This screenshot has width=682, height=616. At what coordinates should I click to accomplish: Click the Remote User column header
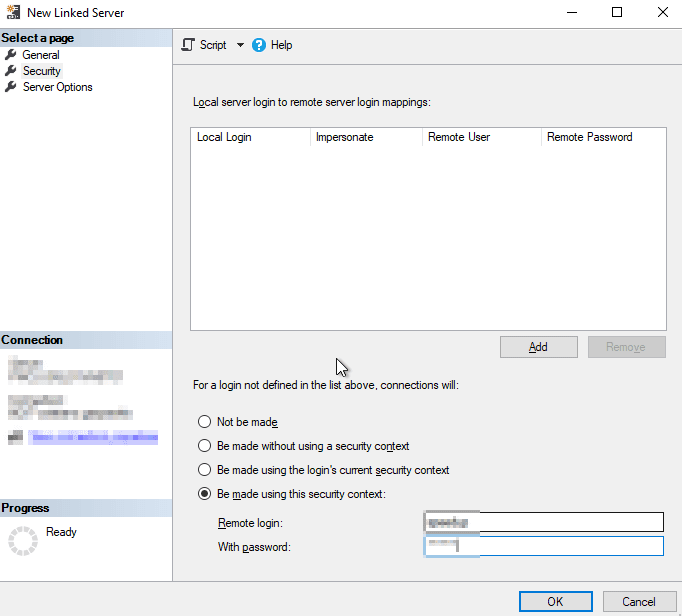click(x=481, y=137)
